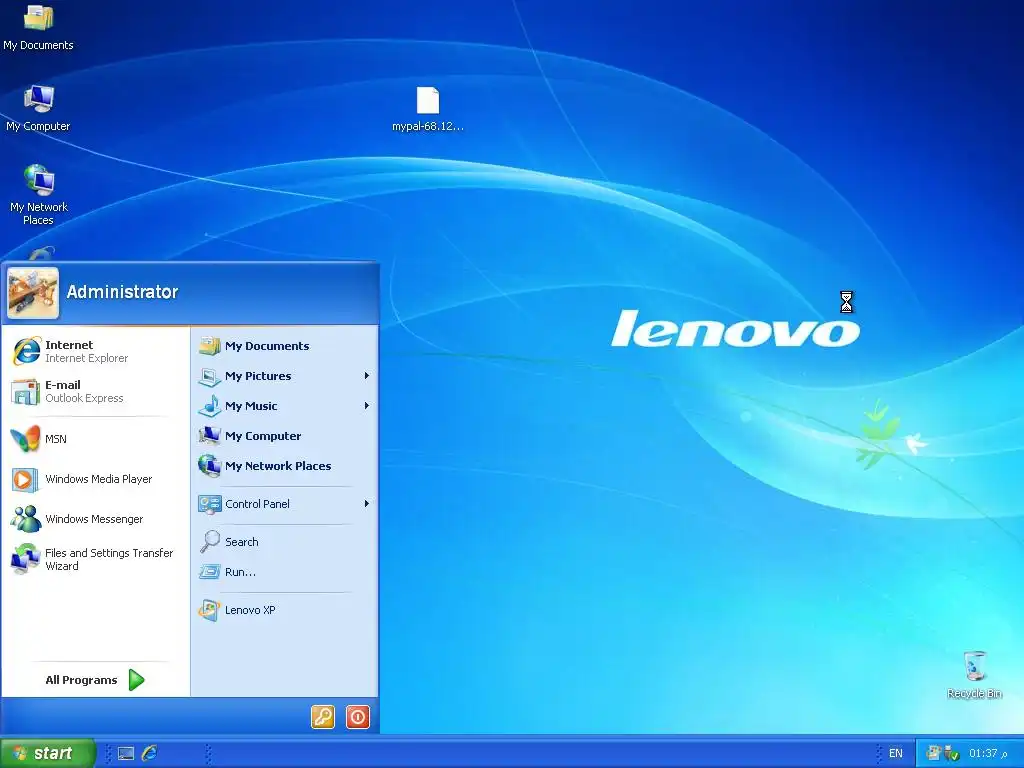This screenshot has width=1024, height=768.
Task: Open Control Panel entry
Action: point(284,504)
